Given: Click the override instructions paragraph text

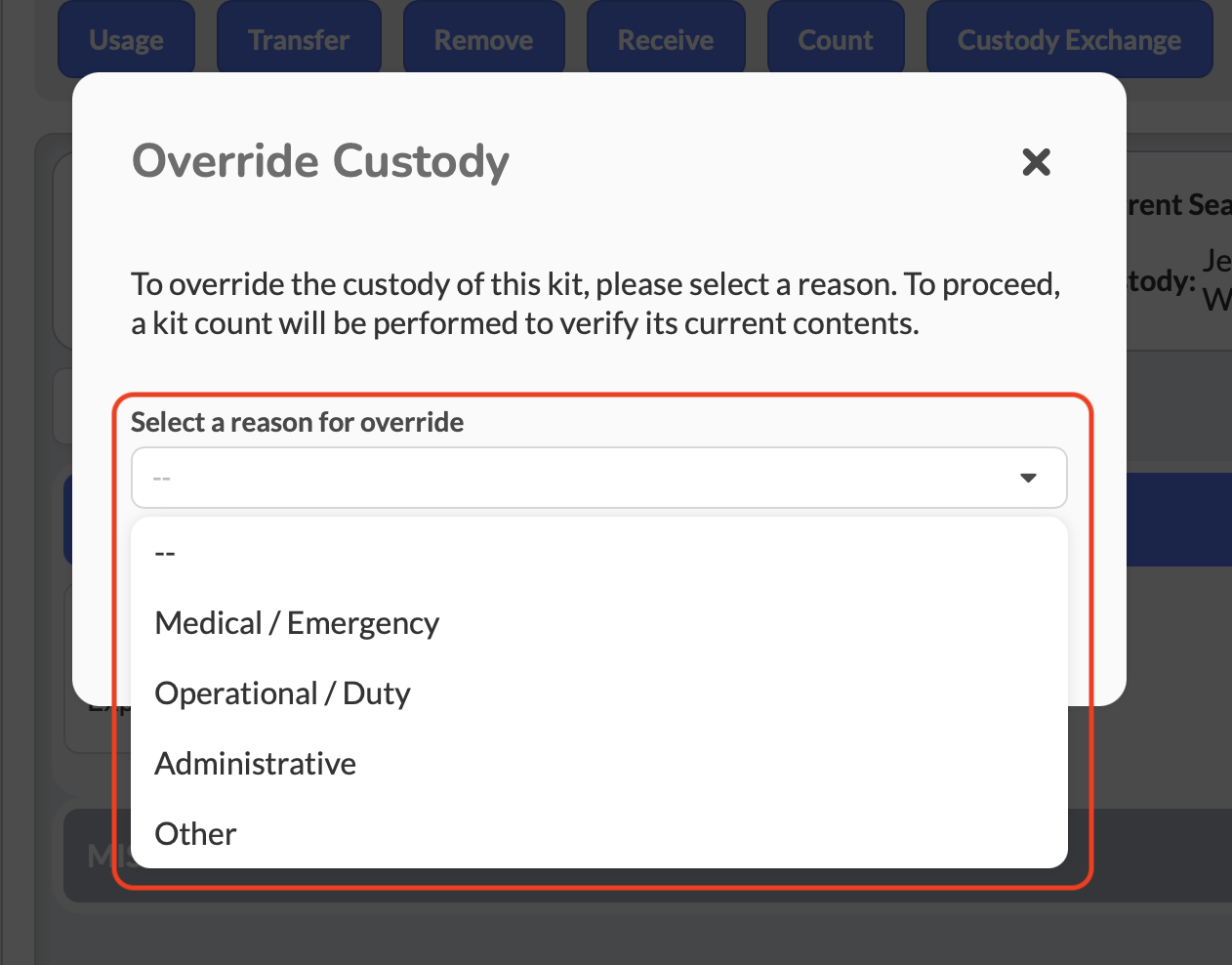Looking at the screenshot, I should pos(595,304).
